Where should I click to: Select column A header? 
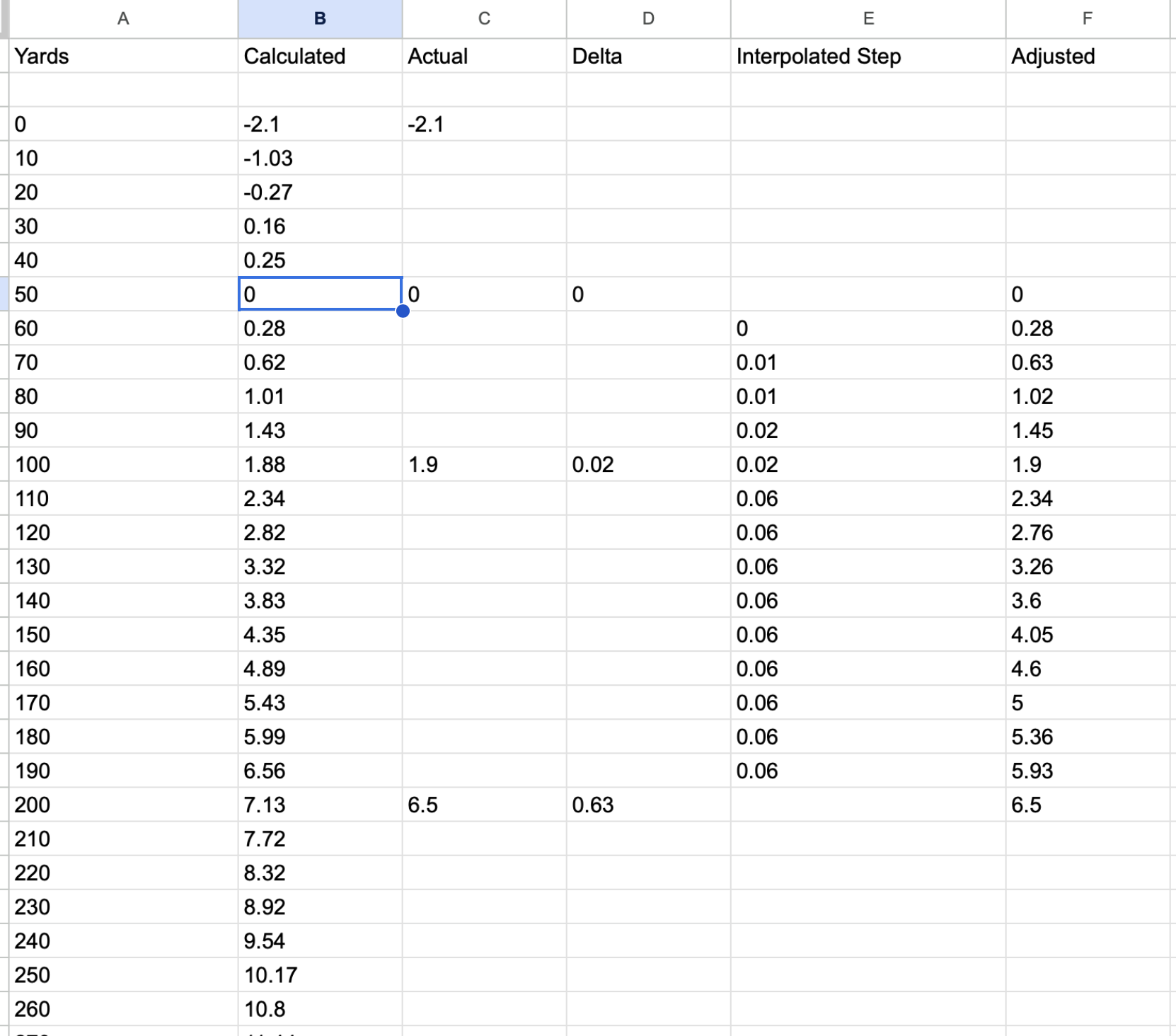(x=123, y=19)
